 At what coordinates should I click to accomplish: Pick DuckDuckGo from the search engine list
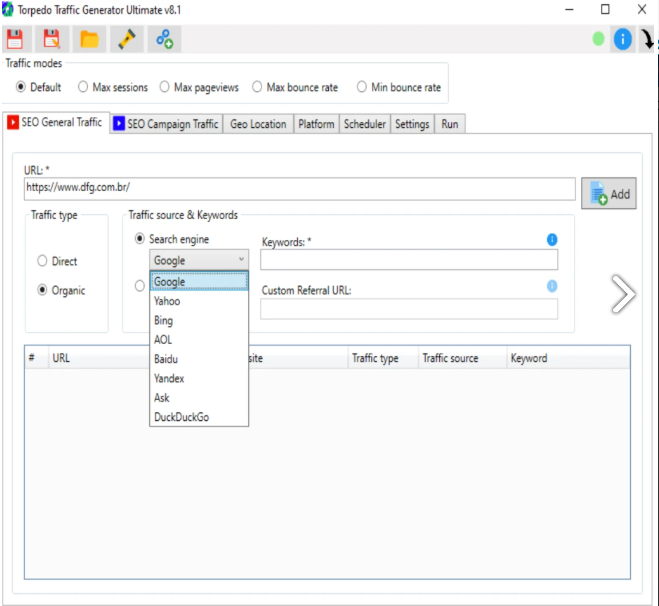pos(181,417)
